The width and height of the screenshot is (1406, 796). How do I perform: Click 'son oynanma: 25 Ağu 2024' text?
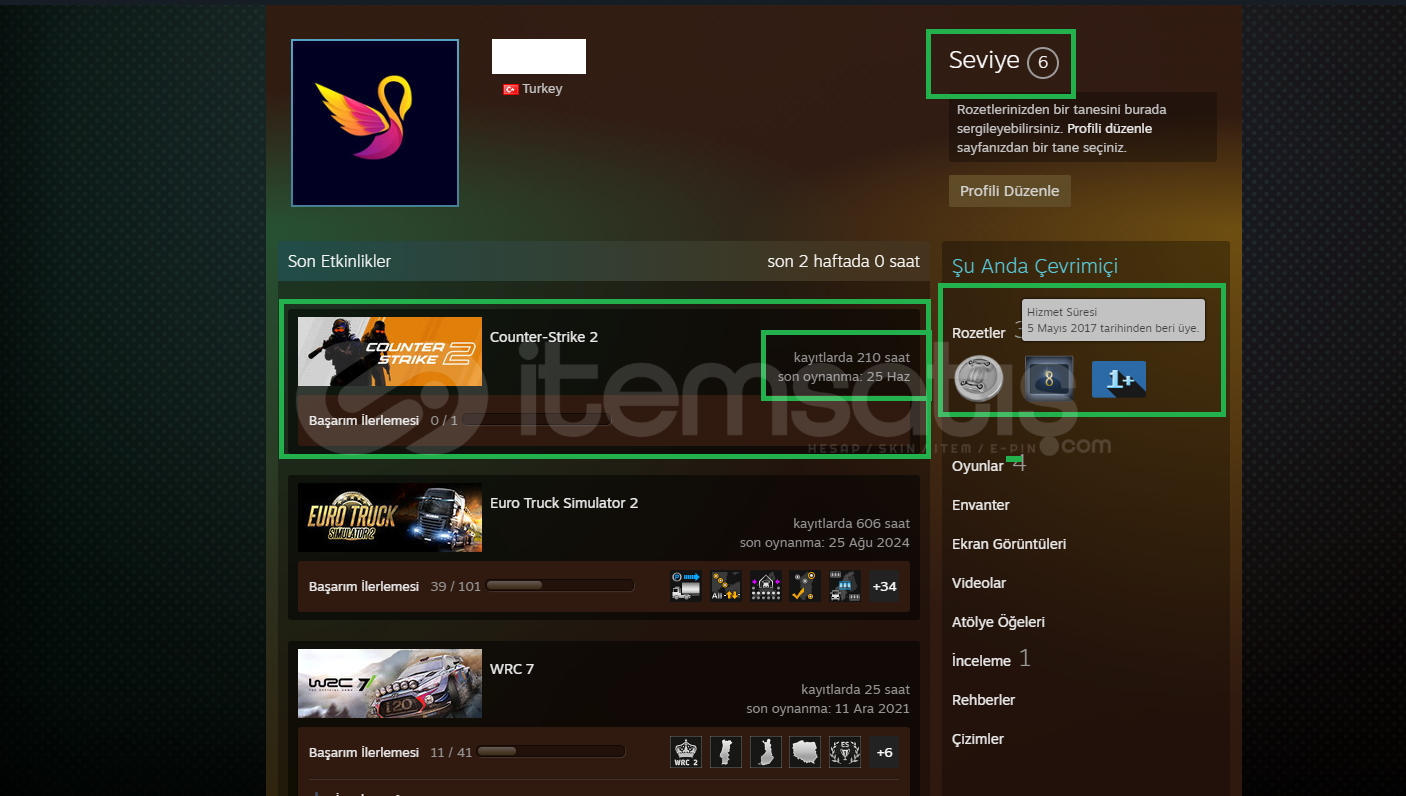(x=825, y=543)
